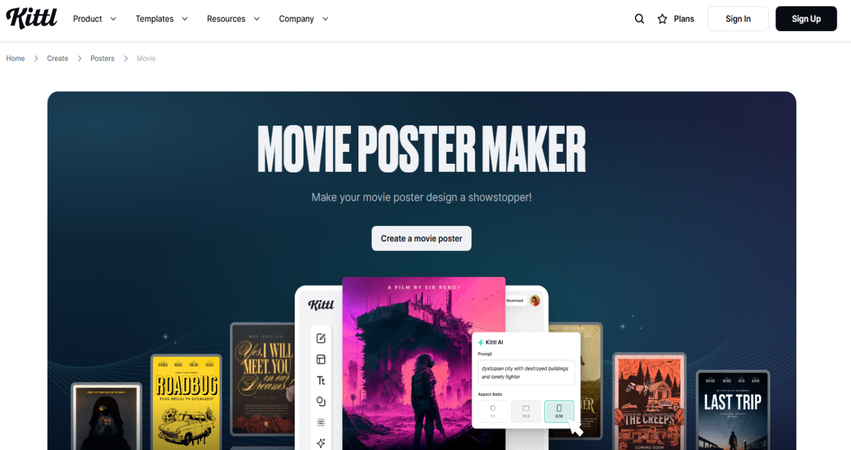Click the Sign In button

(x=738, y=19)
